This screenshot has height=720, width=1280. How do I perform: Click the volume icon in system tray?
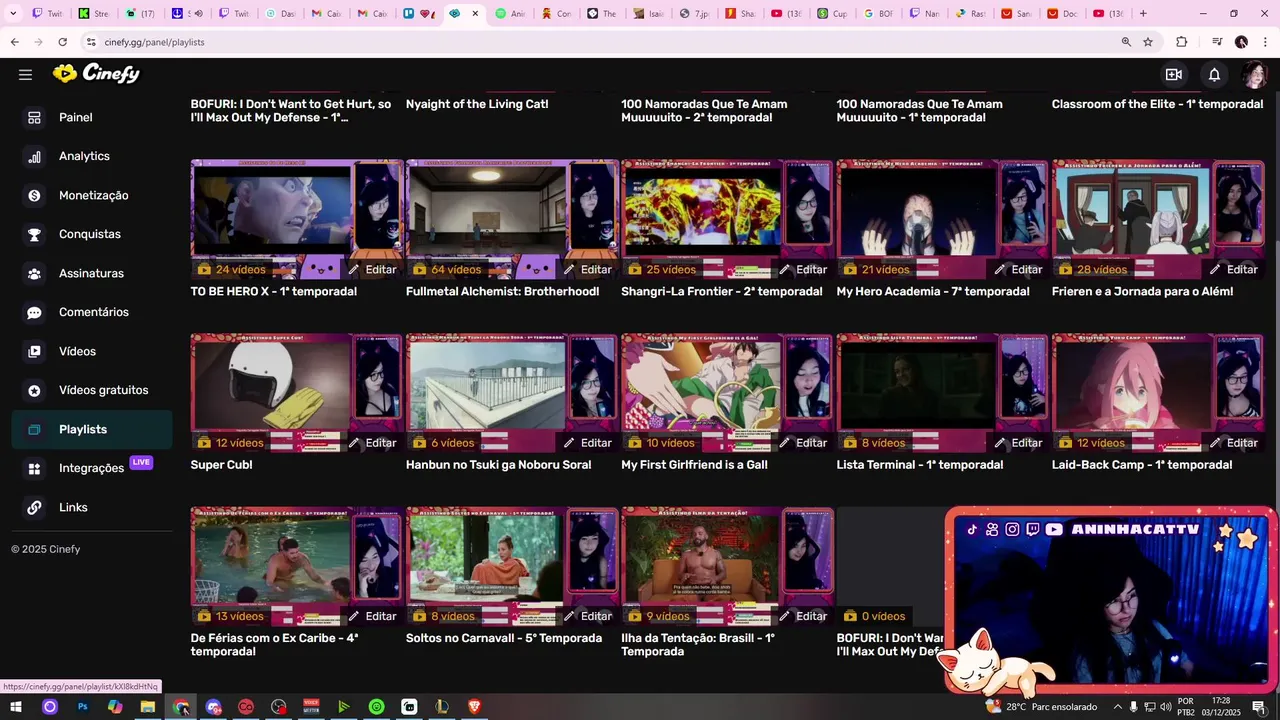click(1166, 707)
